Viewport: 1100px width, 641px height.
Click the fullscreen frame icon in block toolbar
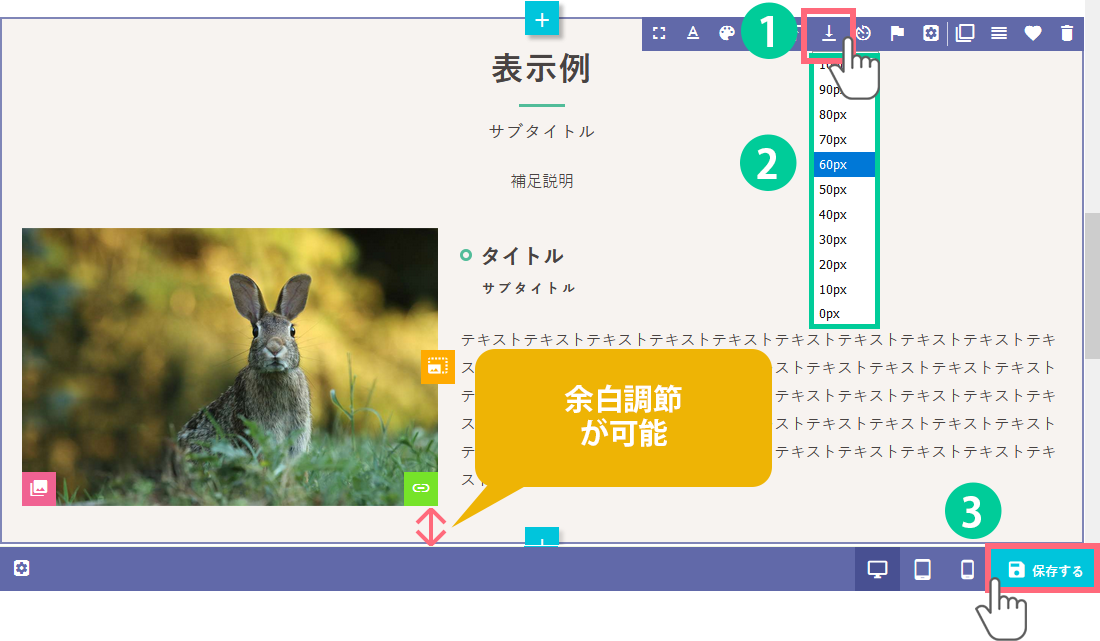point(659,33)
